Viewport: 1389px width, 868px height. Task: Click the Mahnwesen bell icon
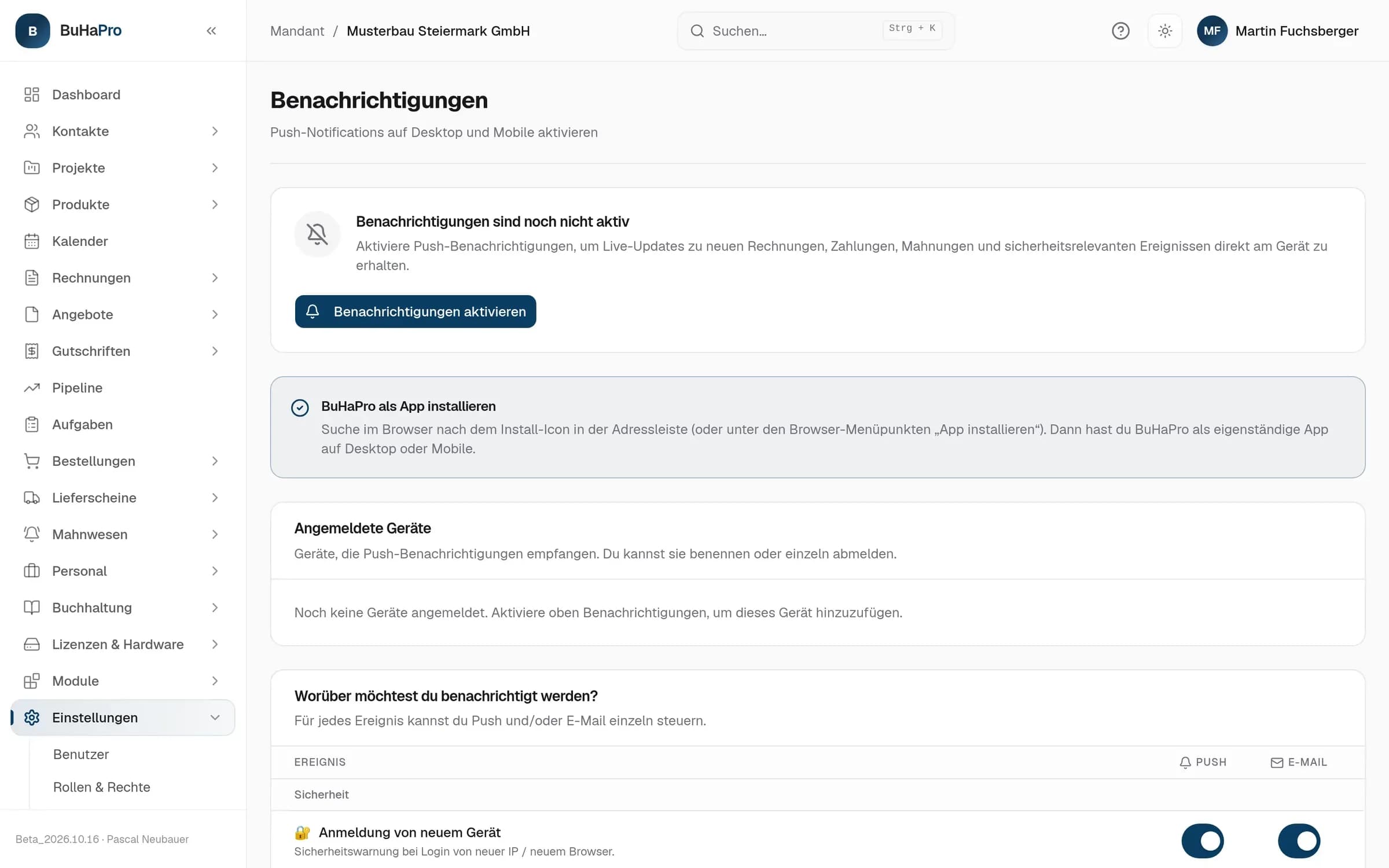[32, 534]
